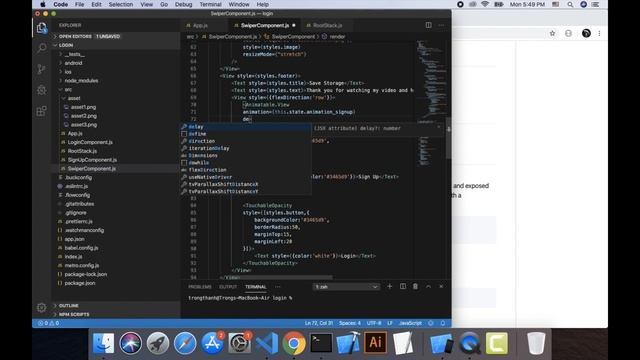Open LoginComponent.js in the file tree

90,142
